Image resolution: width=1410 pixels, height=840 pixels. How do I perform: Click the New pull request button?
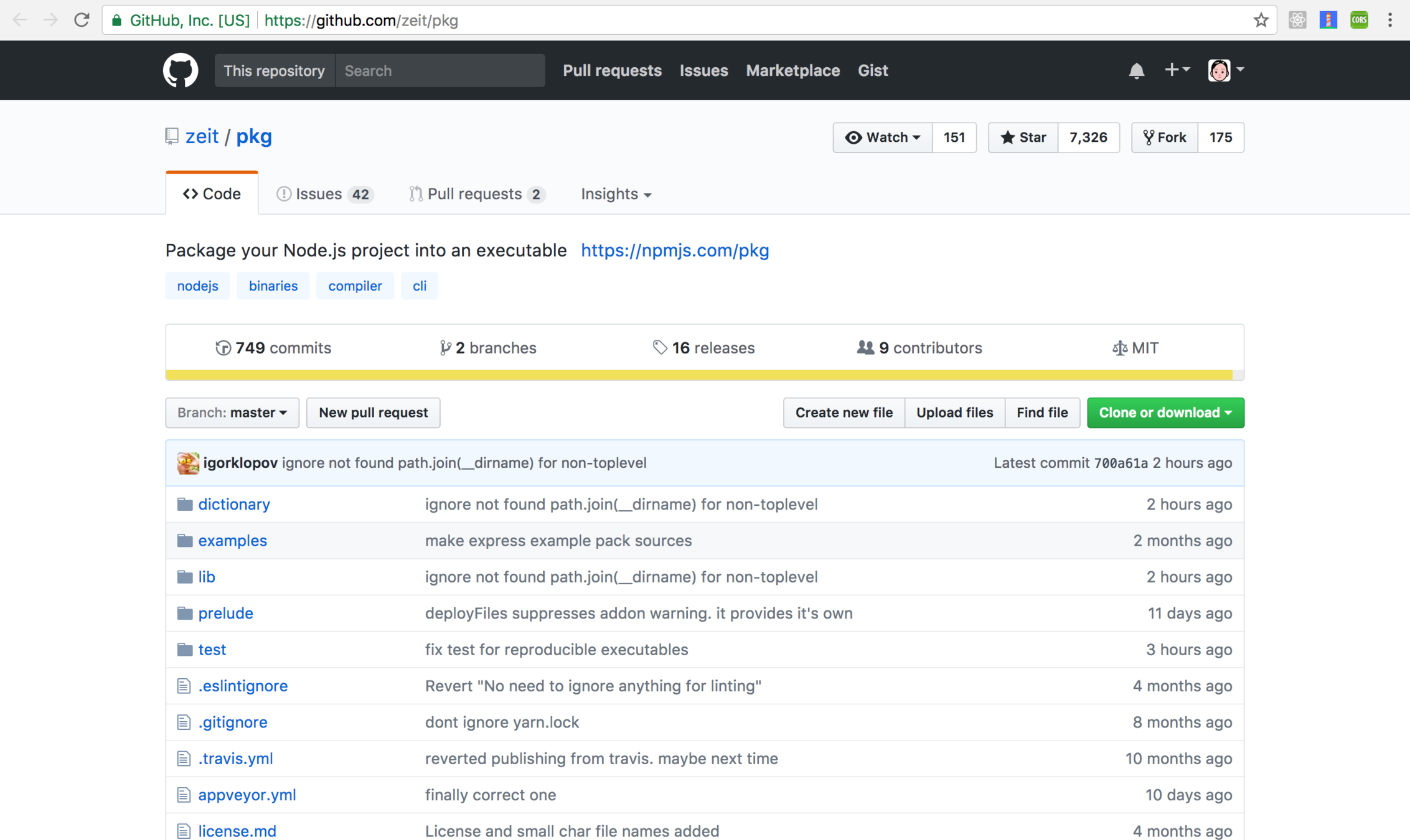(x=373, y=413)
